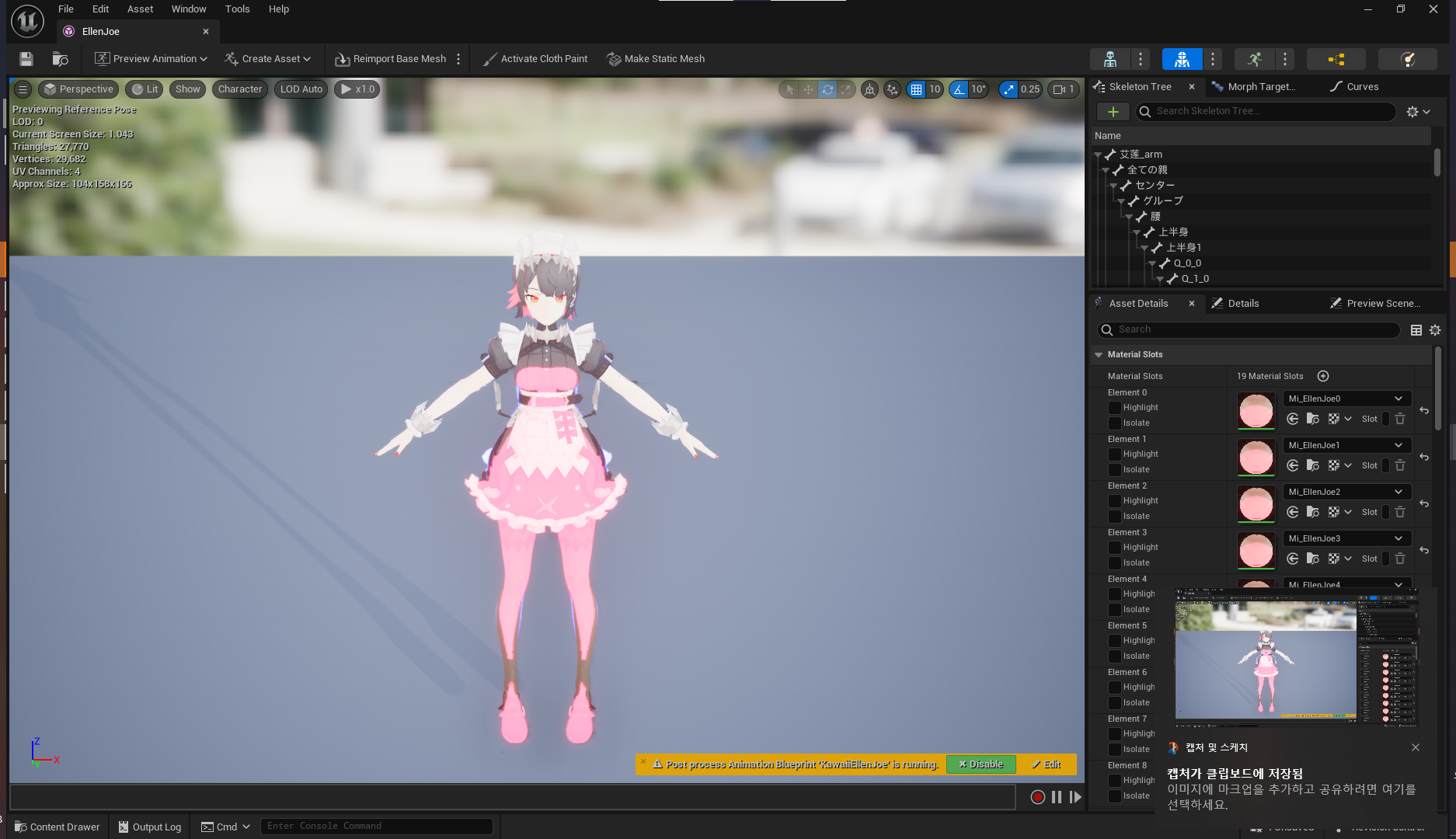This screenshot has height=839, width=1456.
Task: Open the Content Drawer
Action: tap(57, 827)
